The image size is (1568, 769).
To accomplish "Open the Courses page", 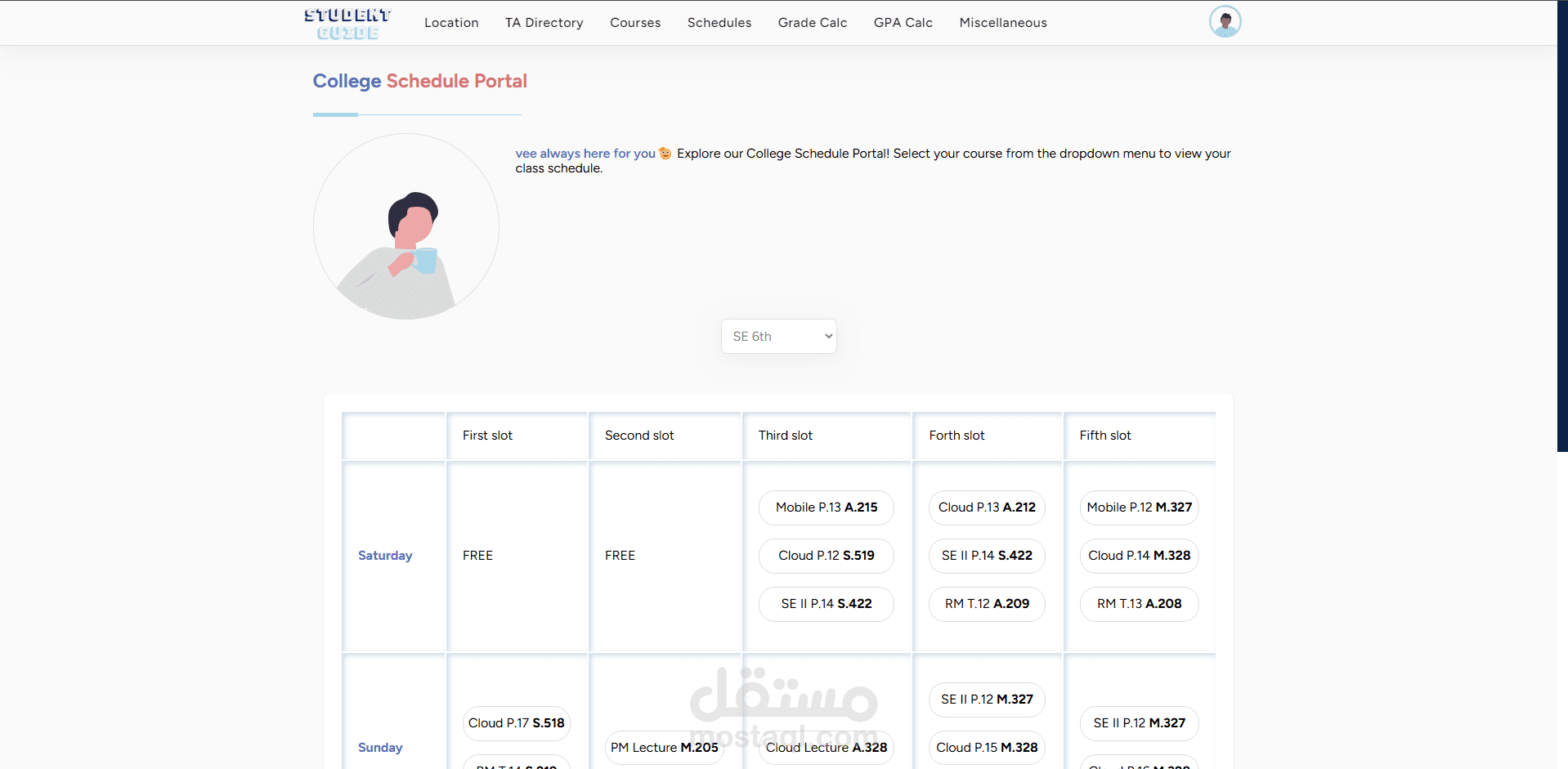I will tap(635, 23).
